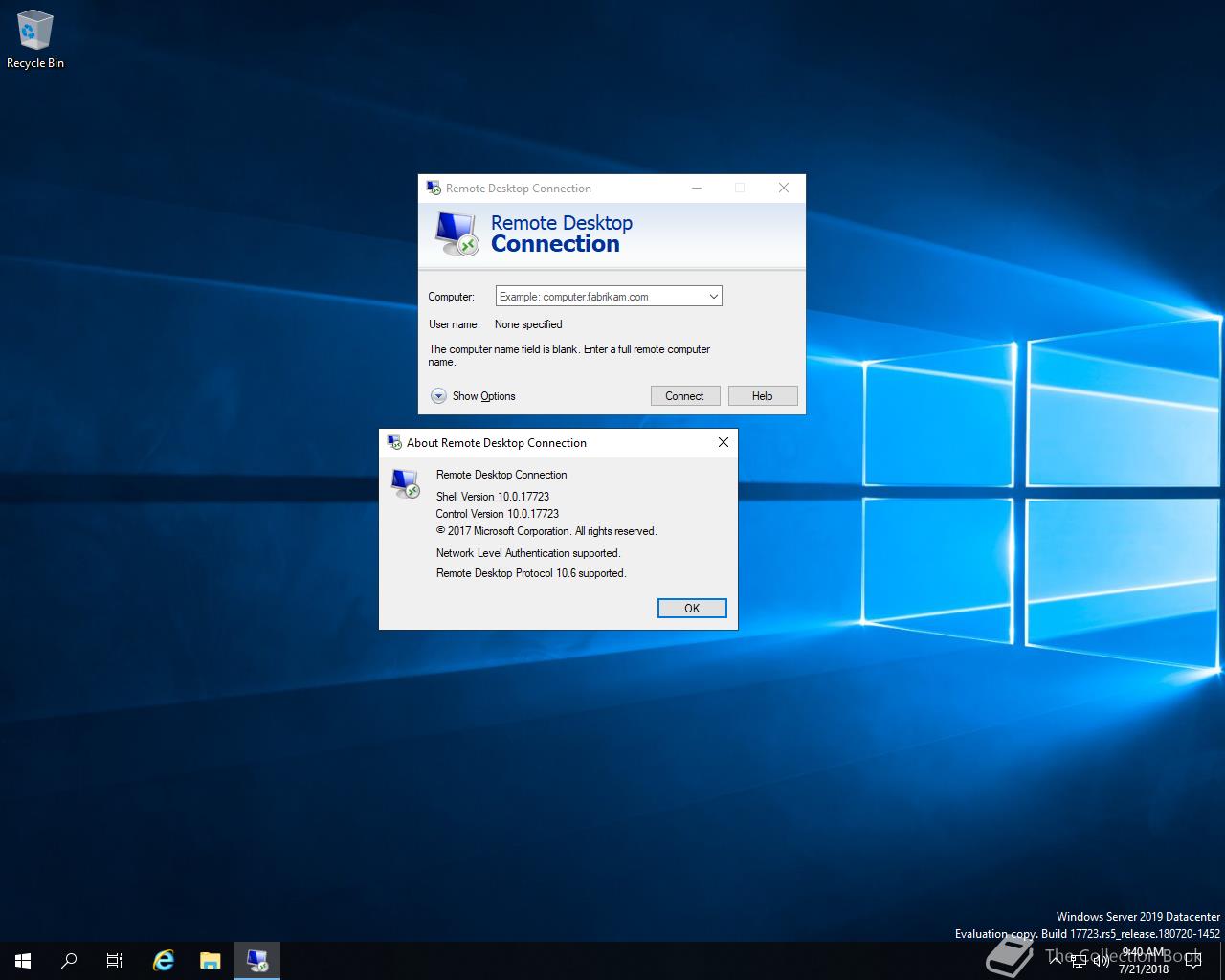Close the Remote Desktop Connection window
1225x980 pixels.
pos(784,188)
